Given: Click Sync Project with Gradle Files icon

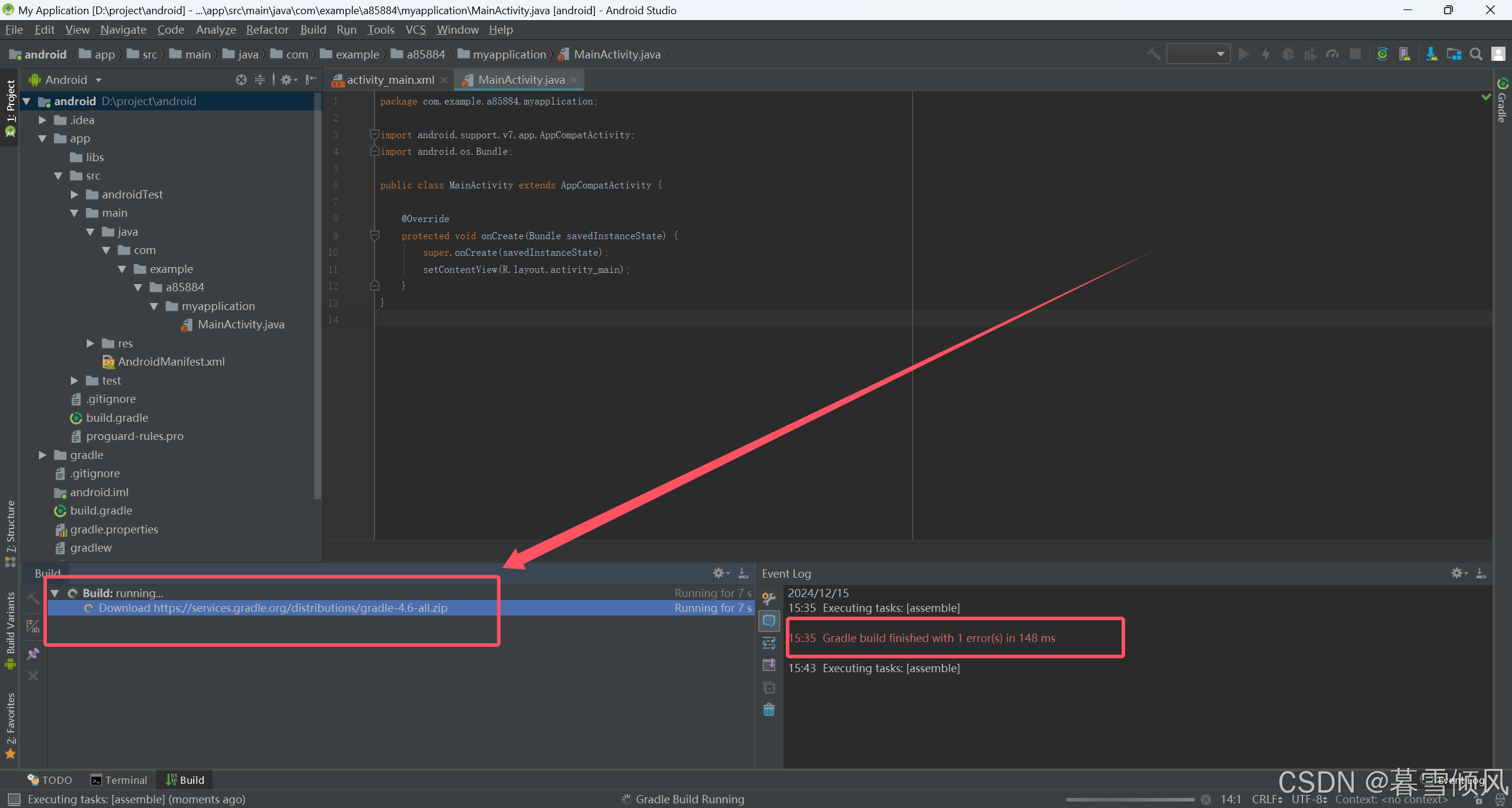Looking at the screenshot, I should point(1382,54).
